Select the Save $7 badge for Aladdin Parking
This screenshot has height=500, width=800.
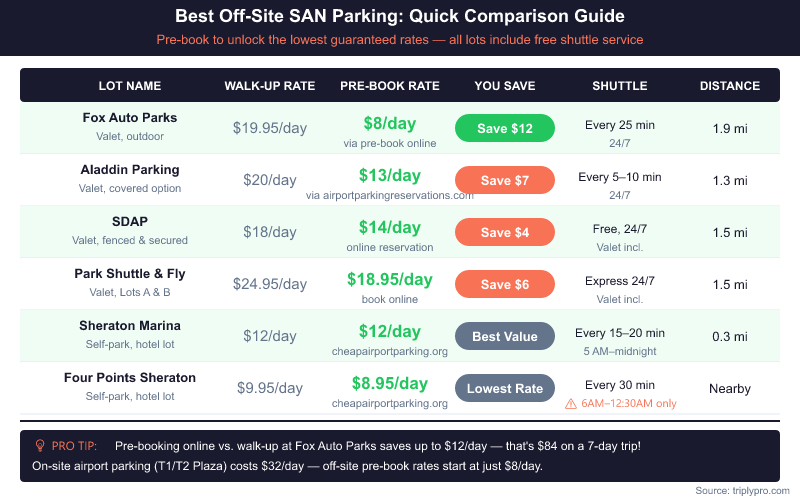coord(505,180)
